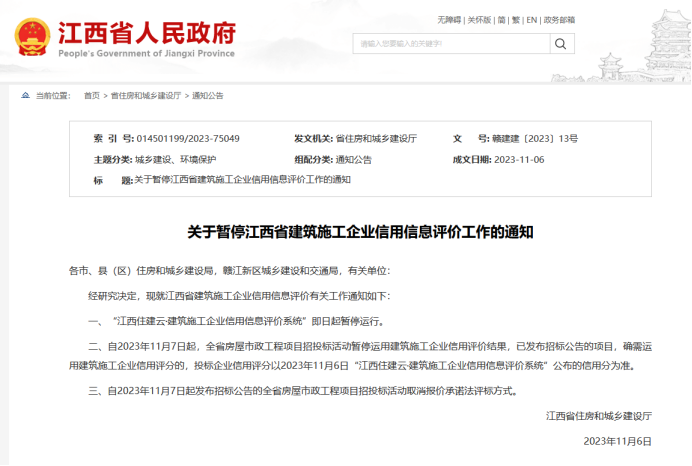Open the 无障碍 accessibility link
The width and height of the screenshot is (692, 466).
[449, 20]
